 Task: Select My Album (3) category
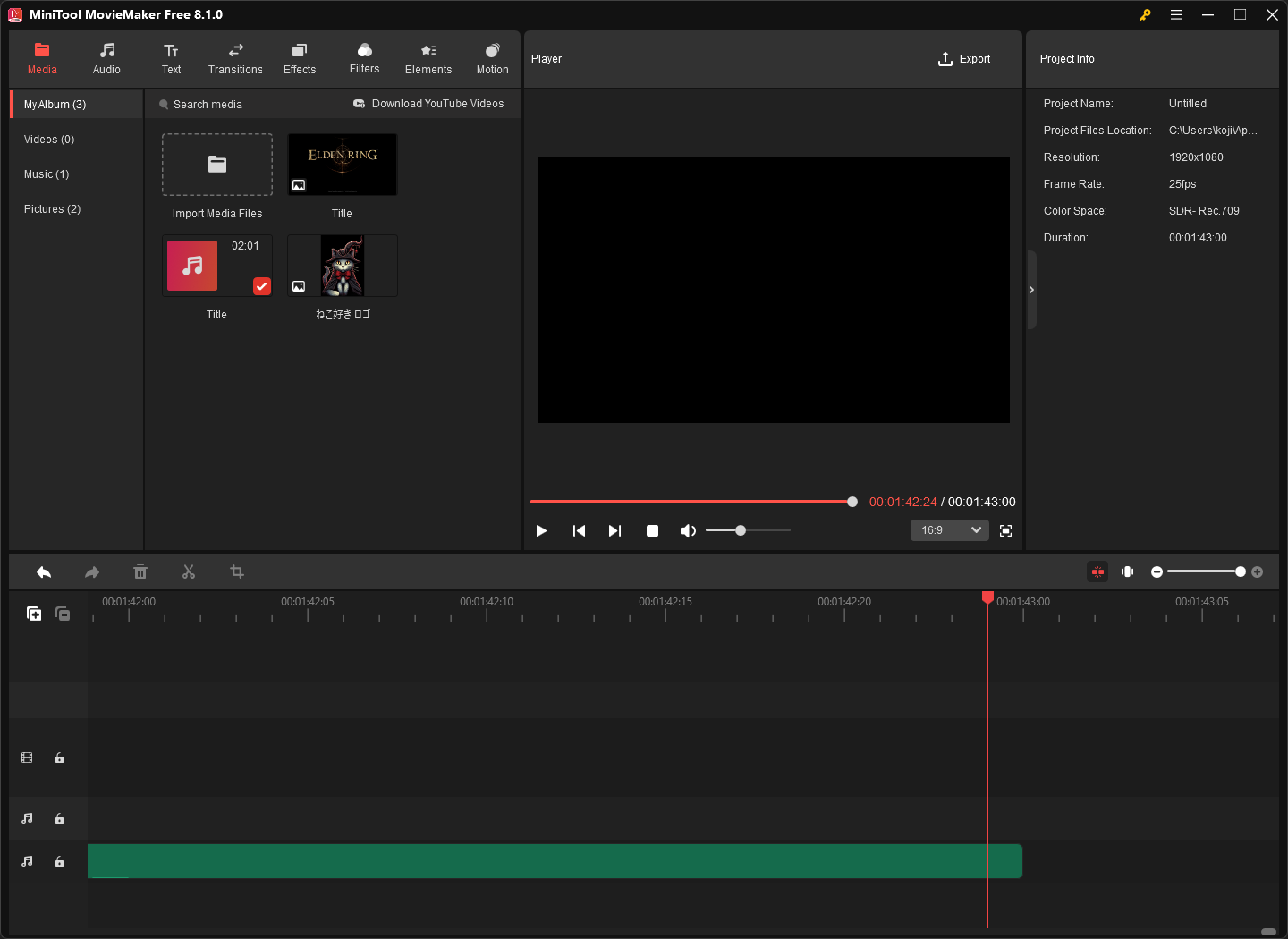(x=77, y=105)
